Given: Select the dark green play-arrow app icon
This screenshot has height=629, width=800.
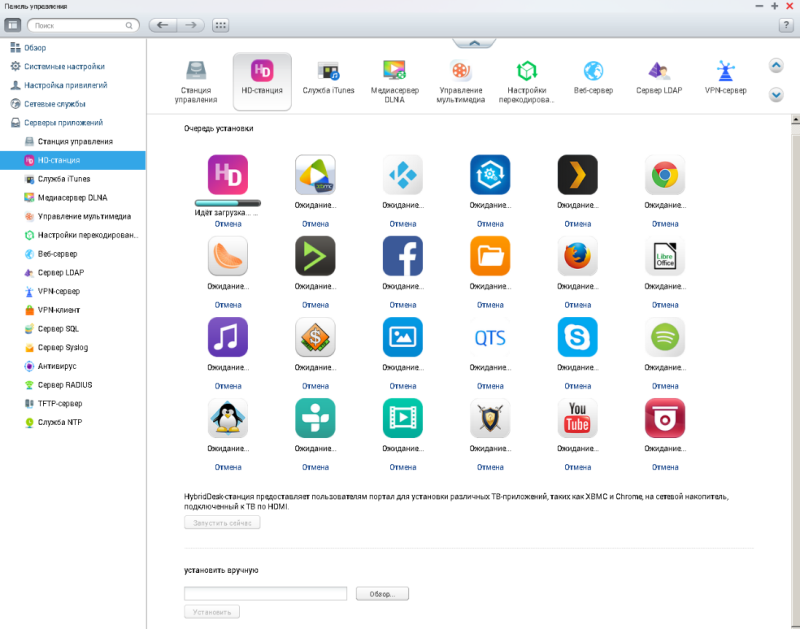Looking at the screenshot, I should 315,256.
